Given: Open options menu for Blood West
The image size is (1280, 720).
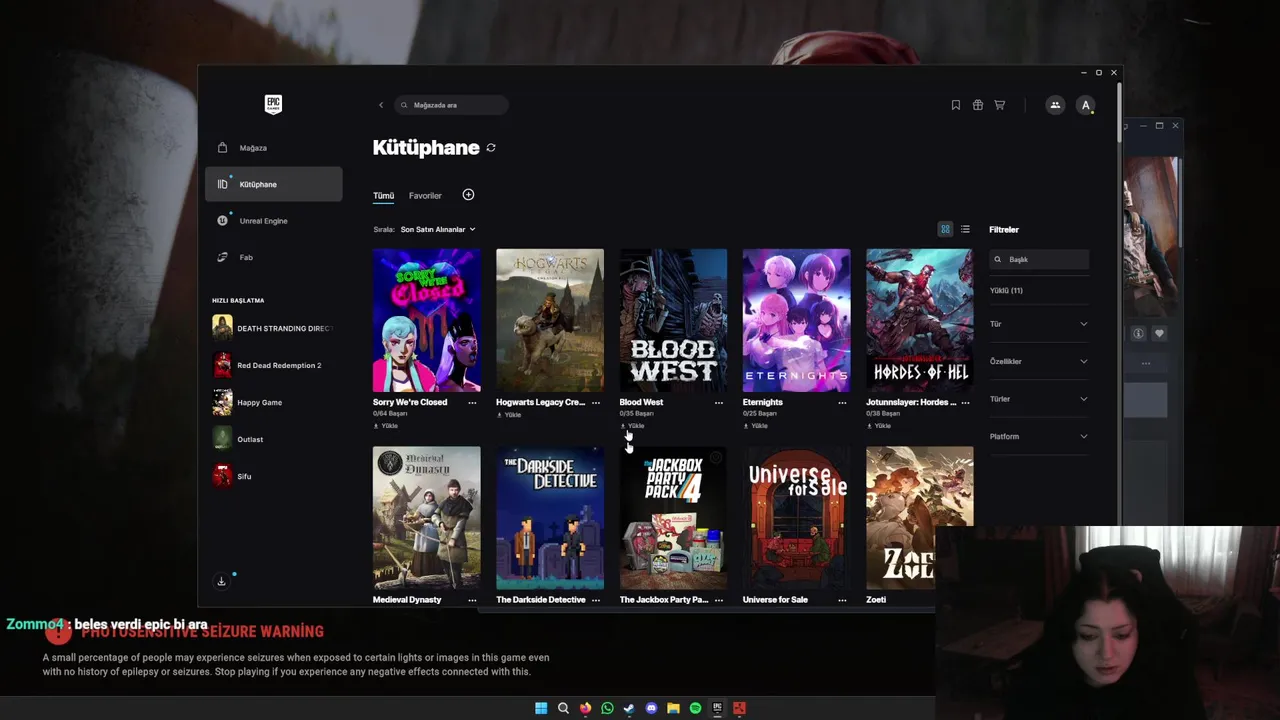Looking at the screenshot, I should coord(719,403).
